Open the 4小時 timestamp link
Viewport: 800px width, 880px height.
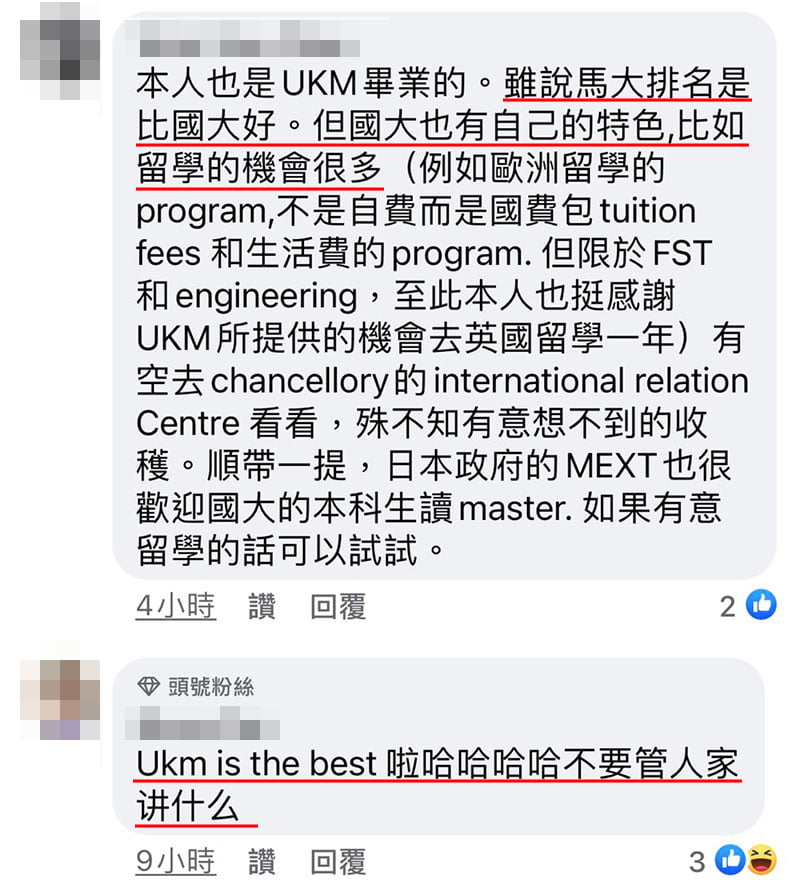[176, 606]
